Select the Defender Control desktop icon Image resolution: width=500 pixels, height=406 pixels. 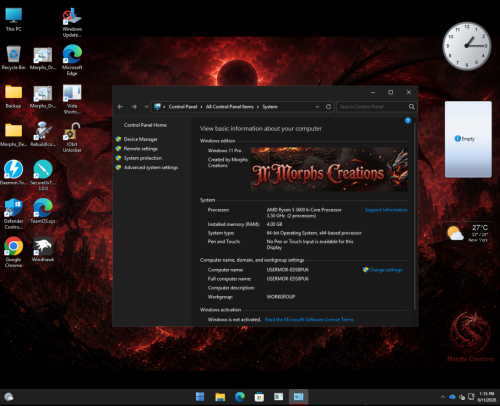pos(13,214)
